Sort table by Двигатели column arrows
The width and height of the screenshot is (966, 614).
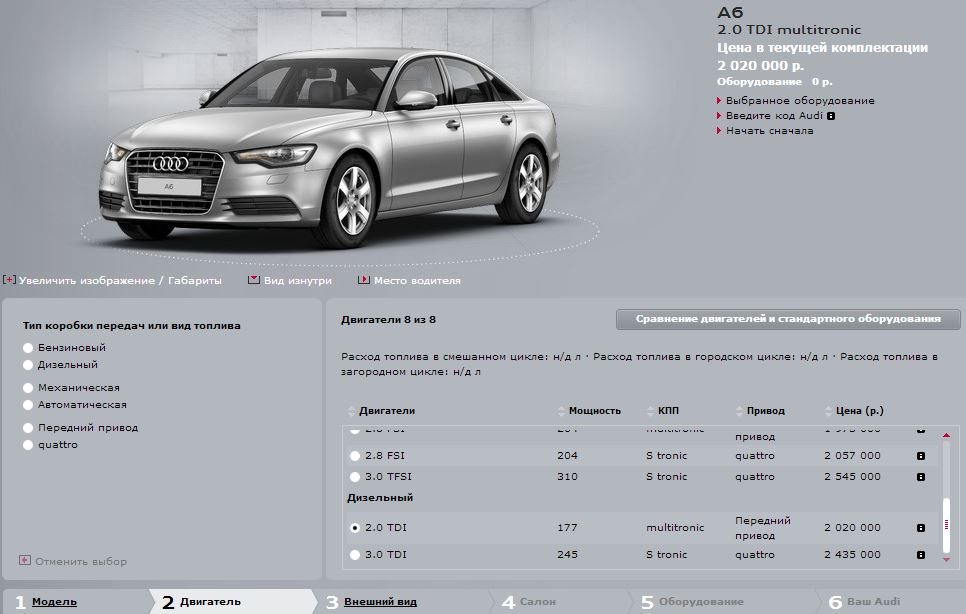click(352, 411)
